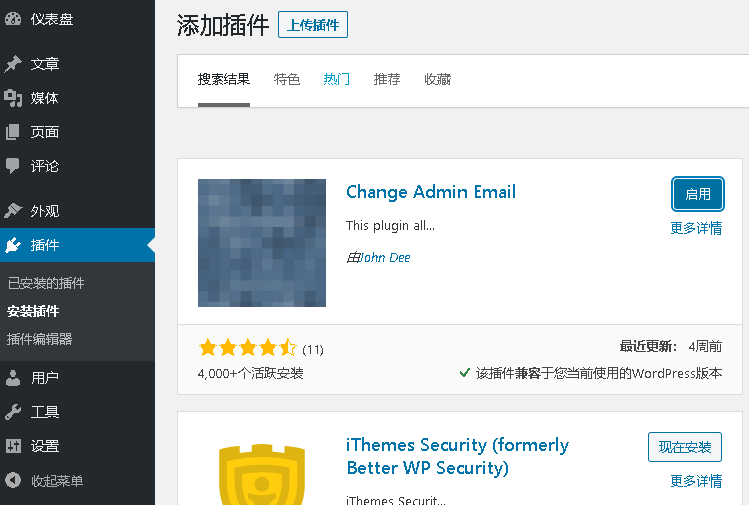This screenshot has width=749, height=505.
Task: Open the 收藏 tab
Action: (437, 79)
